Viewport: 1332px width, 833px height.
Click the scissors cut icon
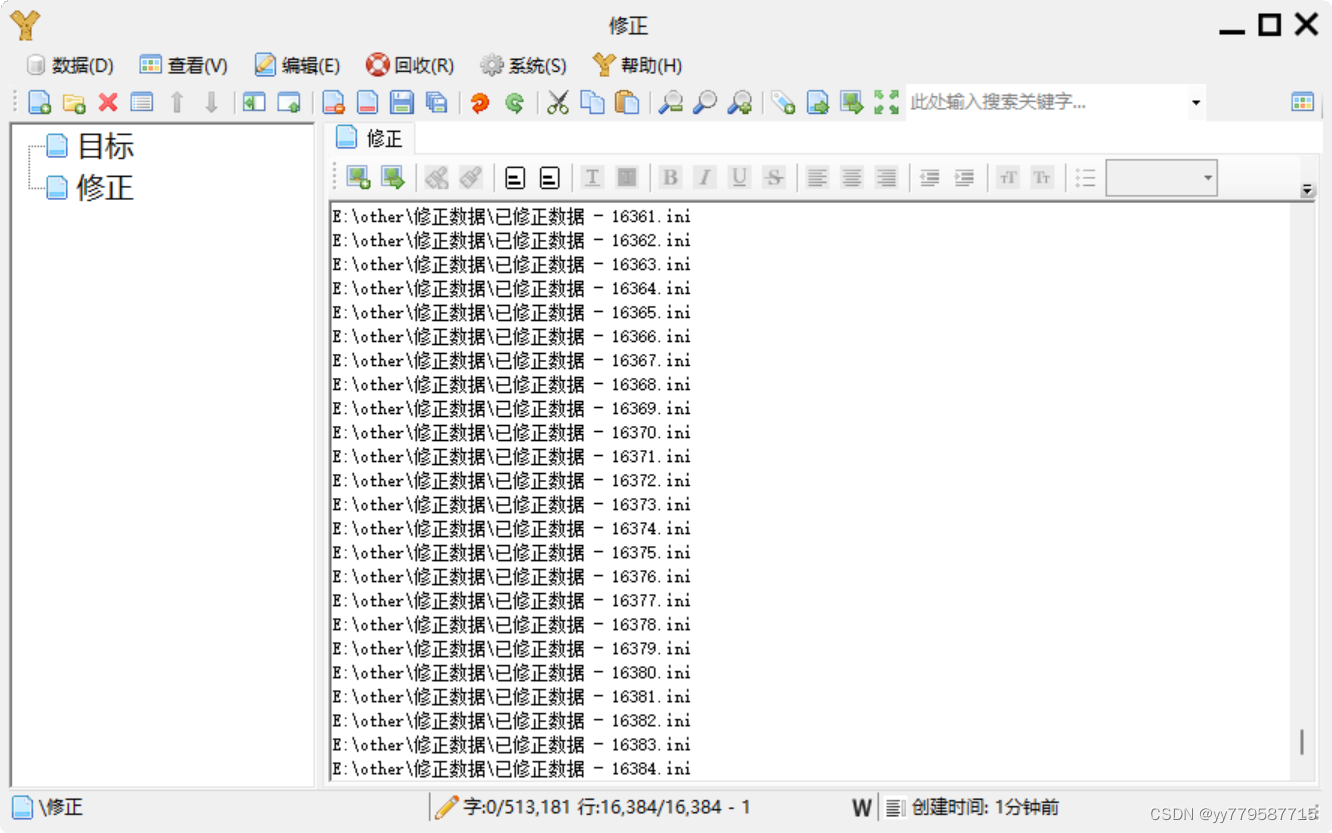(x=558, y=102)
